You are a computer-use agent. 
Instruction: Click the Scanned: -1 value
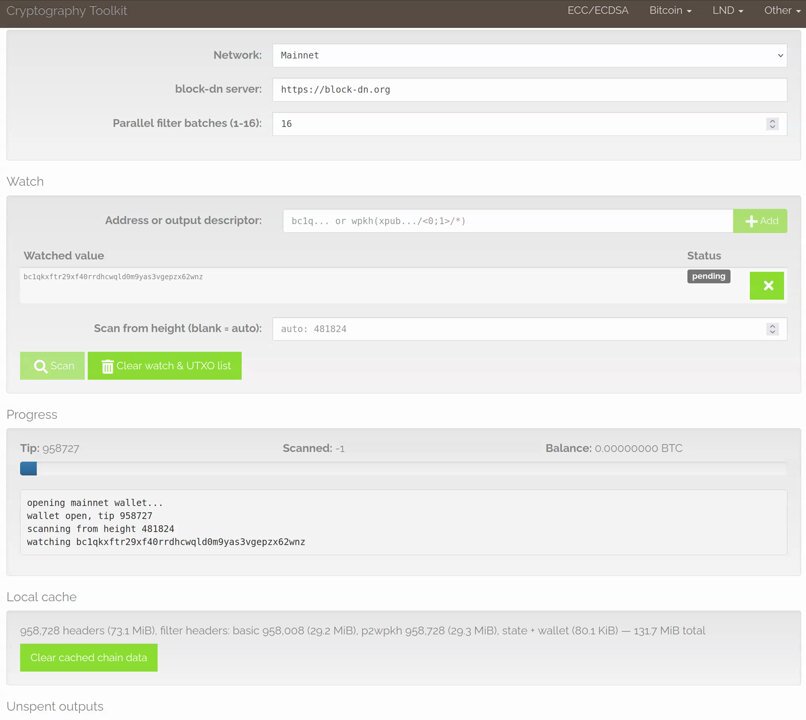(x=314, y=449)
